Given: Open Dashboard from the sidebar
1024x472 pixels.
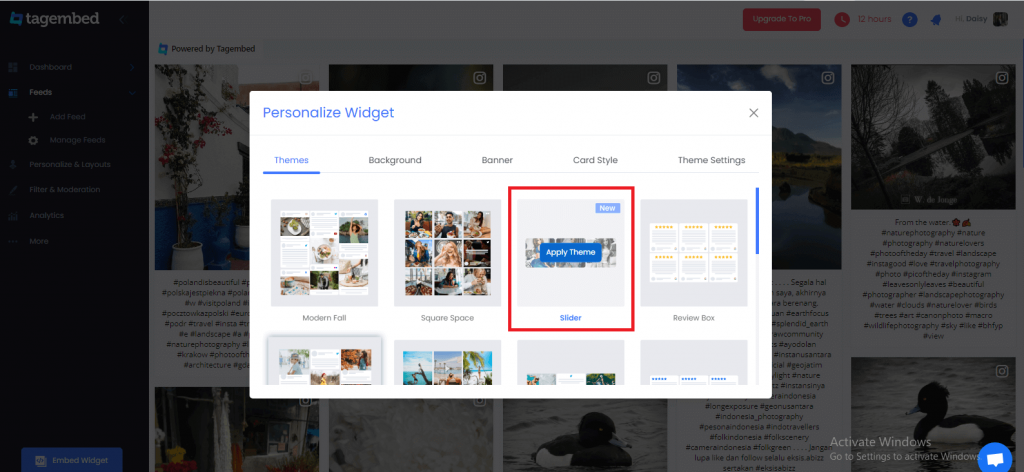Looking at the screenshot, I should click(50, 67).
